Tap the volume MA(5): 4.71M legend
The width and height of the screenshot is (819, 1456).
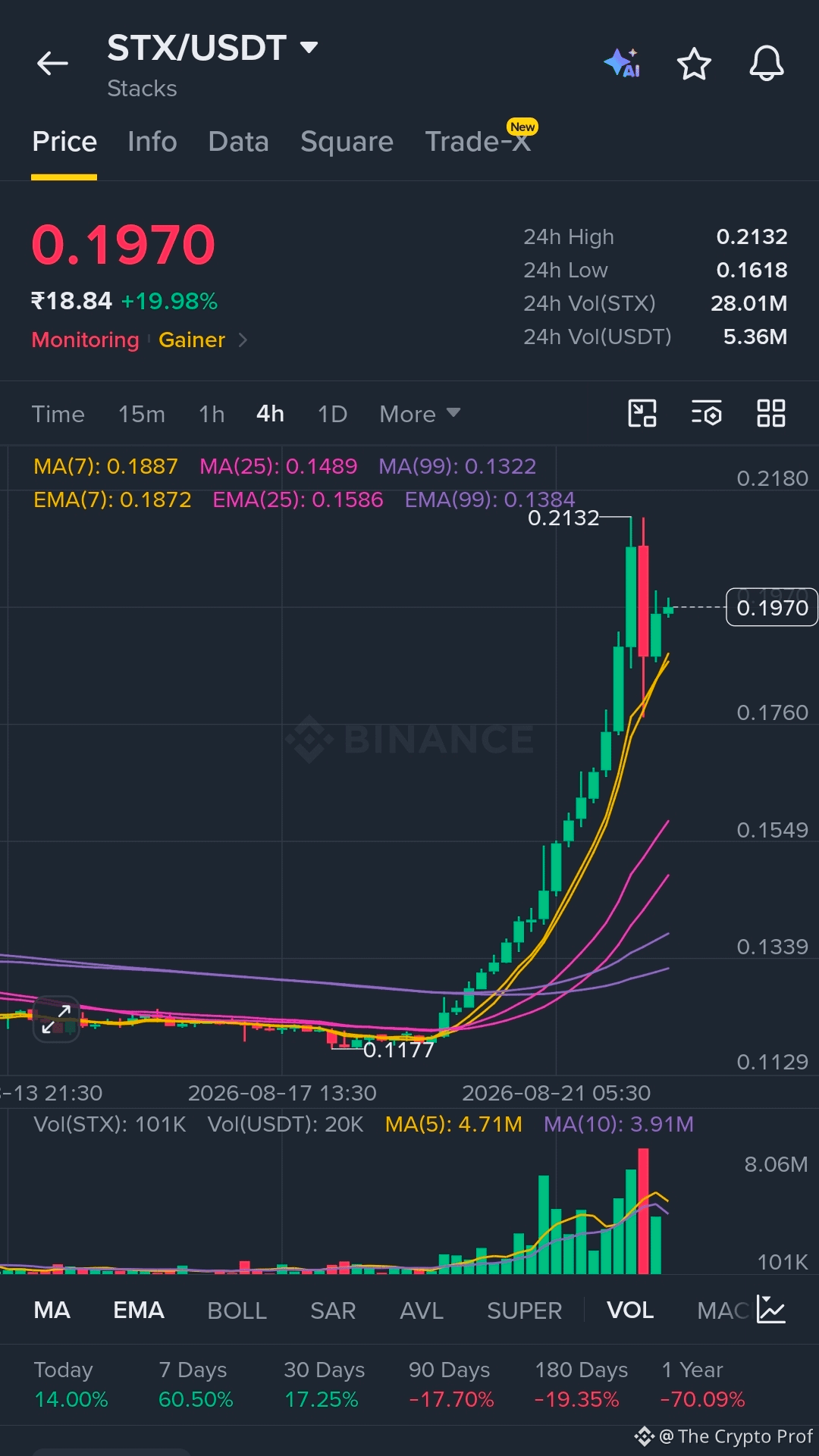click(453, 1124)
